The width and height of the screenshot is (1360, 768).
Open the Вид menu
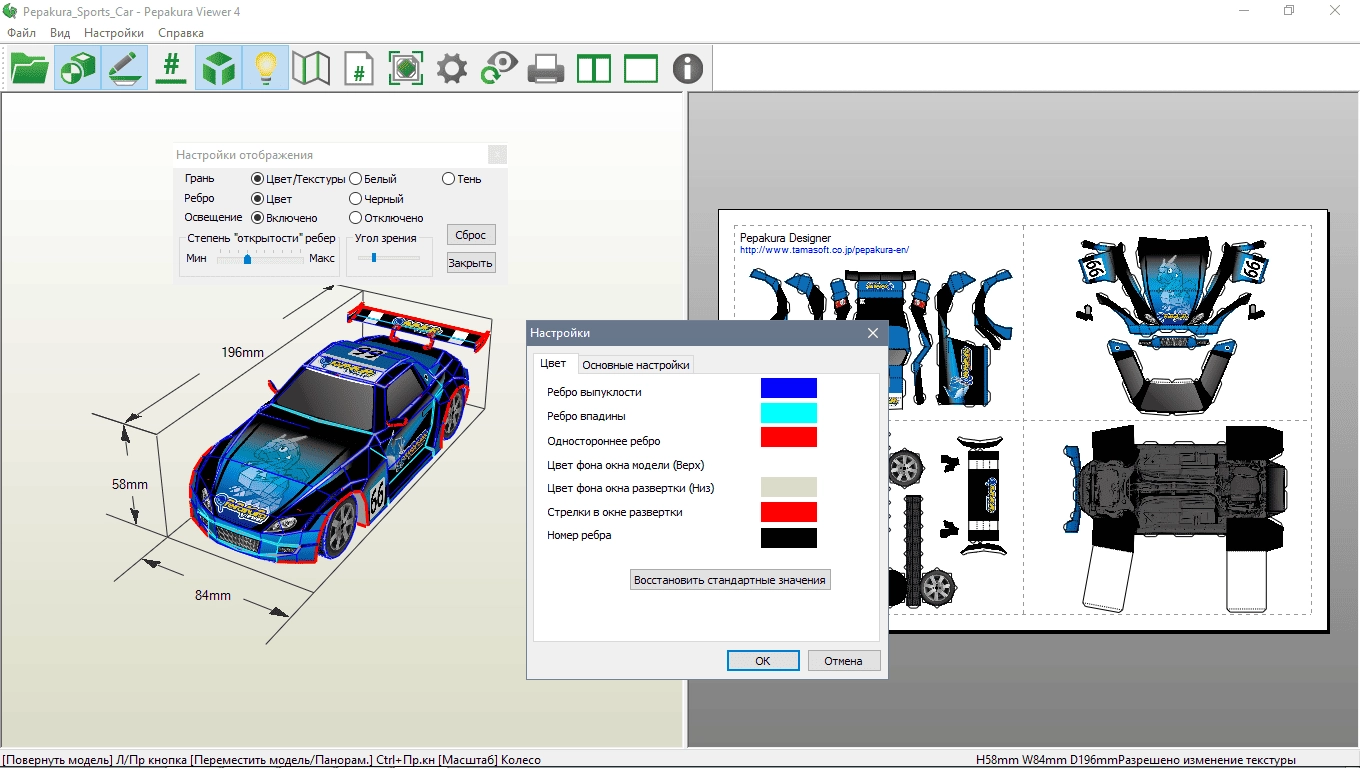[60, 32]
